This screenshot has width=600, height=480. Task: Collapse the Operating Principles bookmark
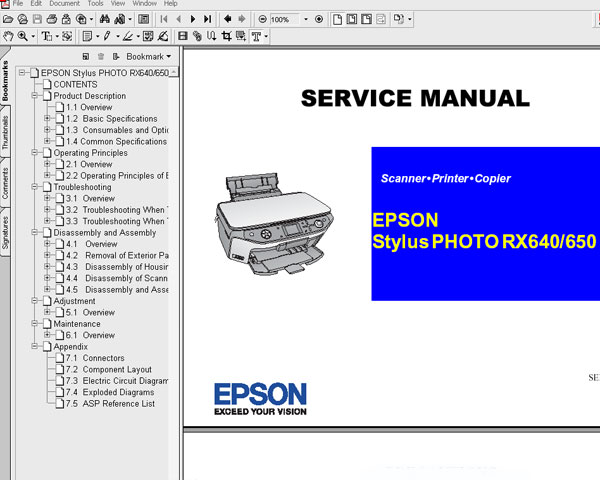[34, 153]
